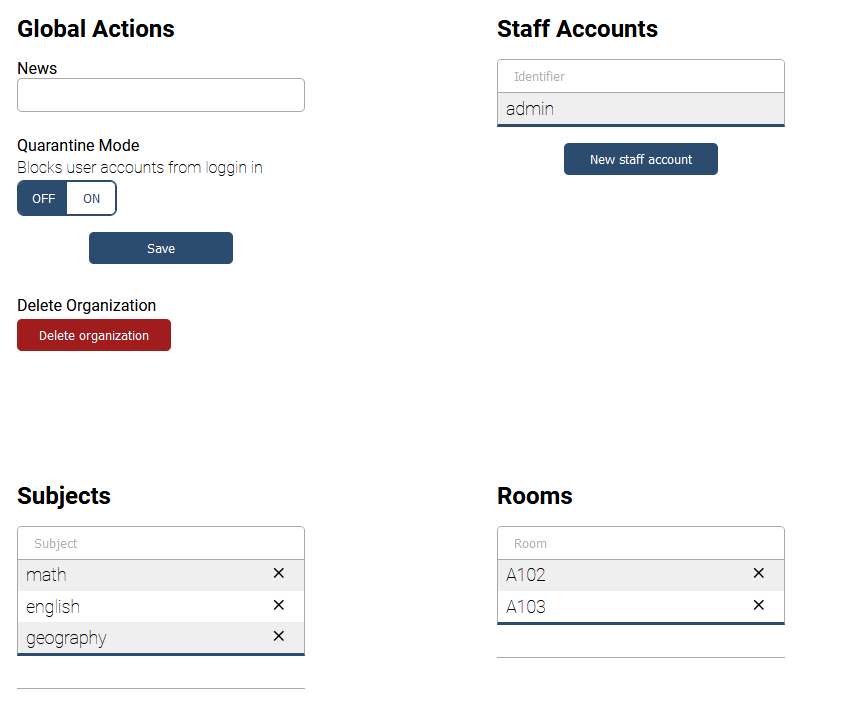Delete room A102
Screen dimensions: 842x708
pos(758,573)
